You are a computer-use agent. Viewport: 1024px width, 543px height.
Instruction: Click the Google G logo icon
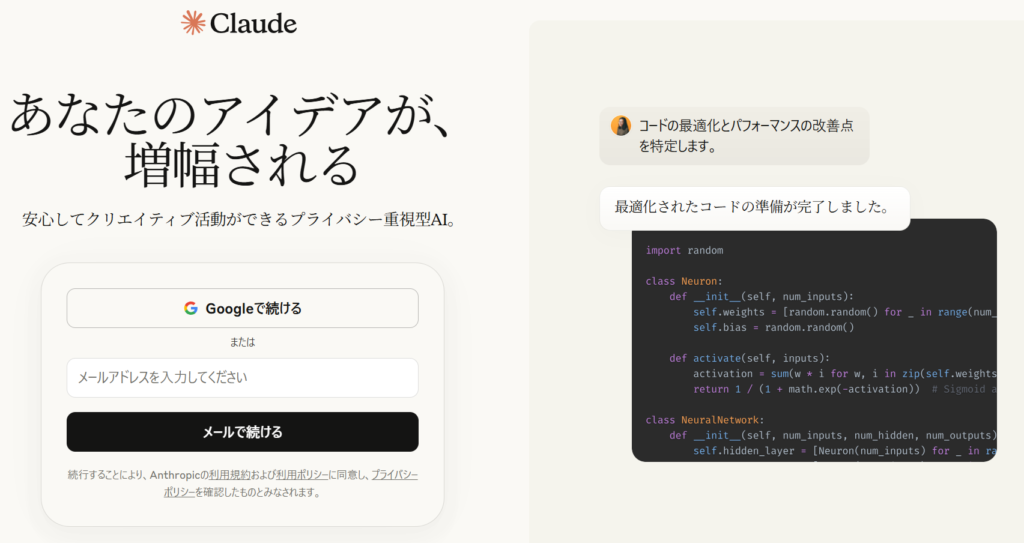click(x=191, y=308)
